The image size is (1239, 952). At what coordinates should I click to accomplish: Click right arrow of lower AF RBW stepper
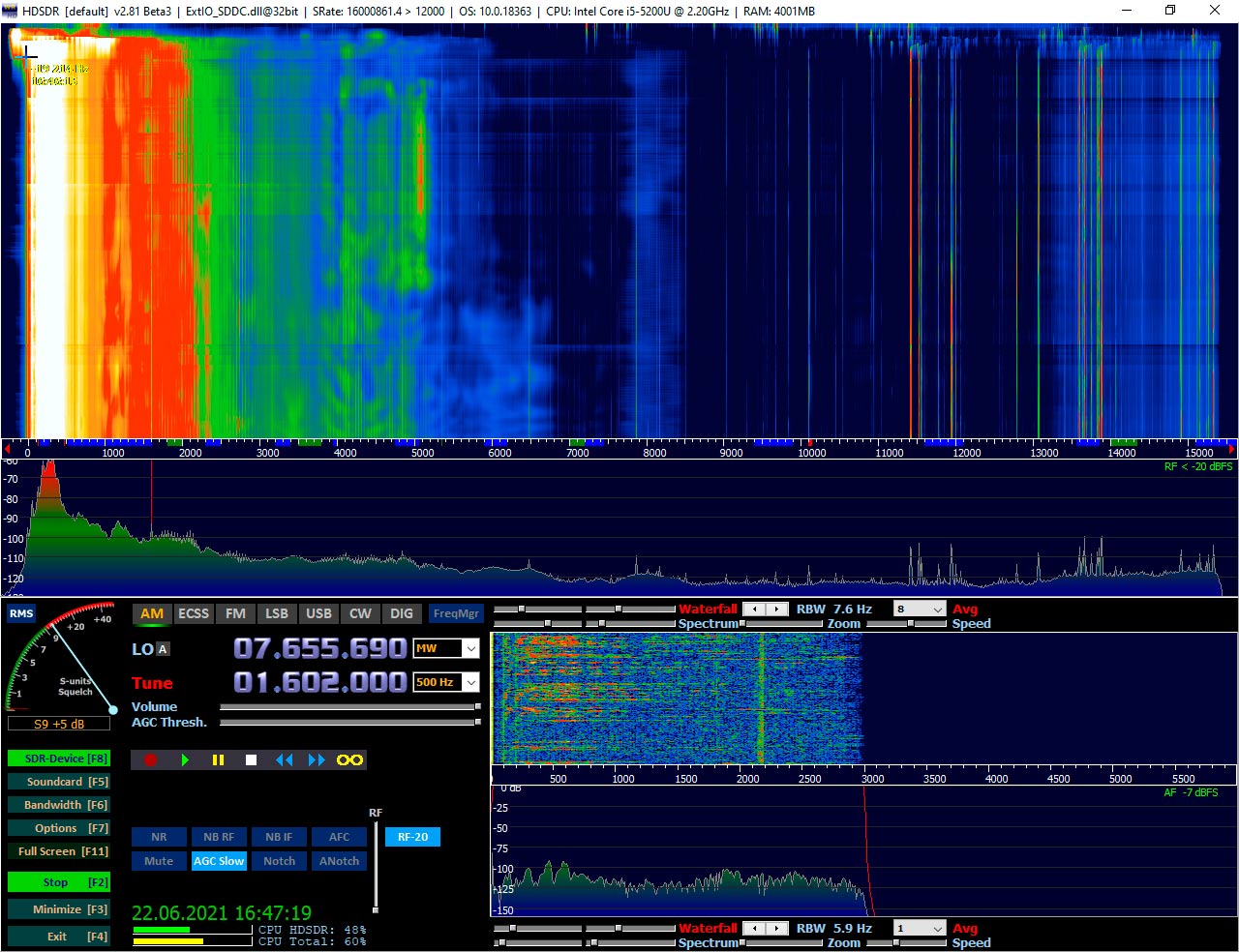click(x=776, y=929)
